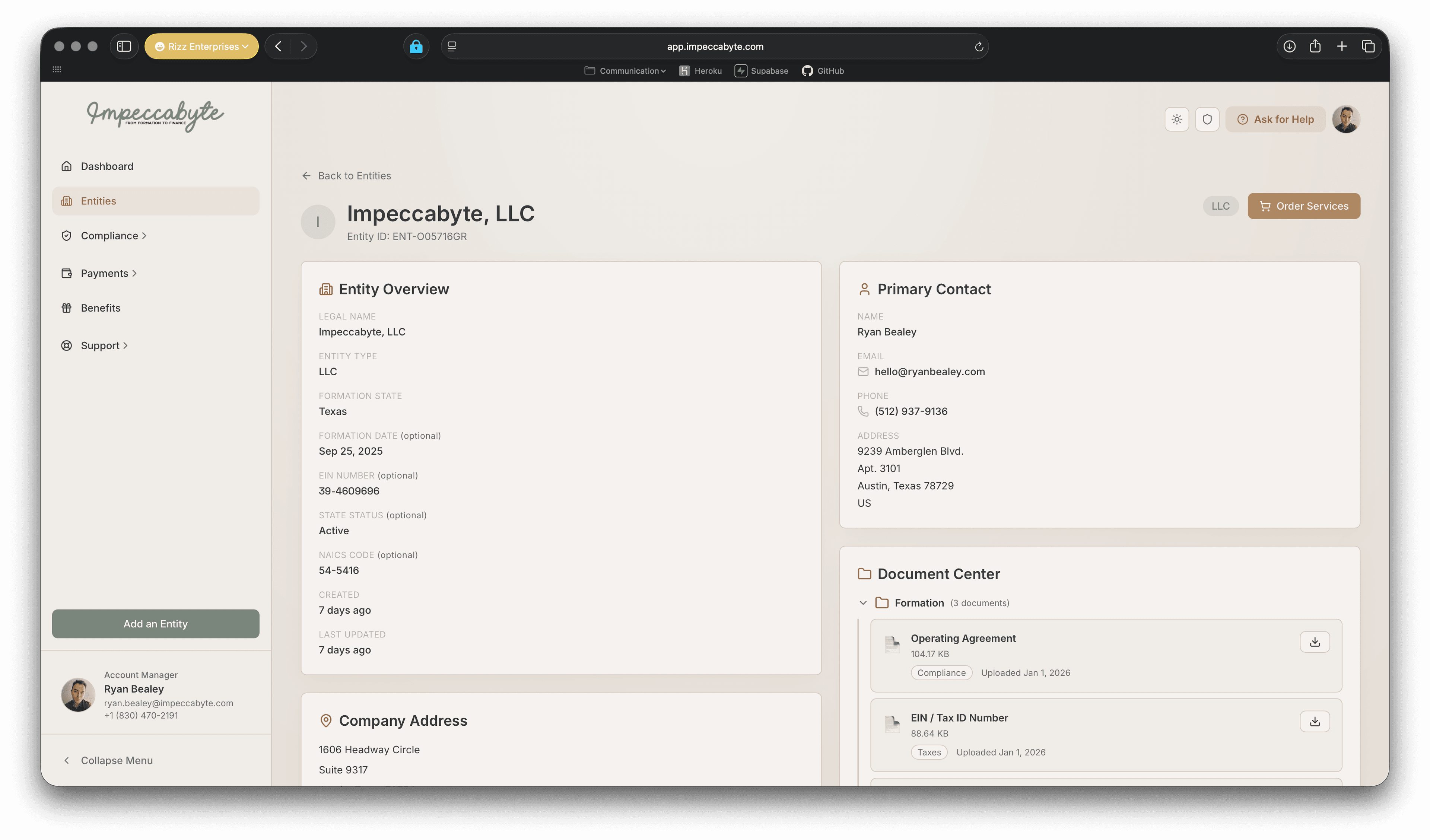Toggle the light/dark theme sun icon
The image size is (1430, 840).
[x=1176, y=119]
